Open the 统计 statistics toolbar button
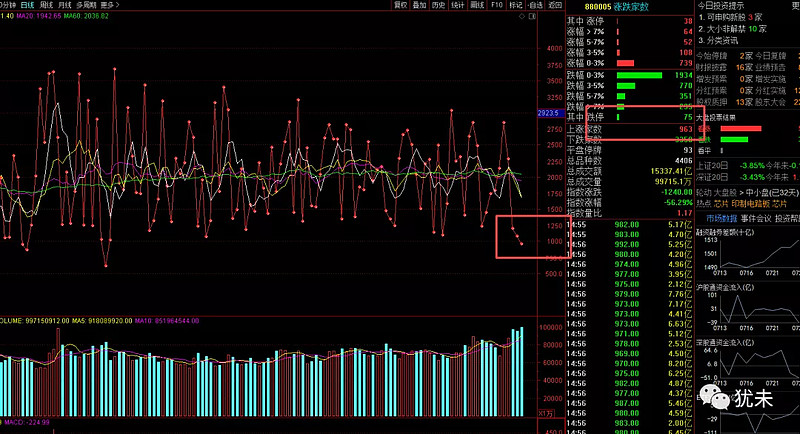This screenshot has width=800, height=434. (x=458, y=5)
